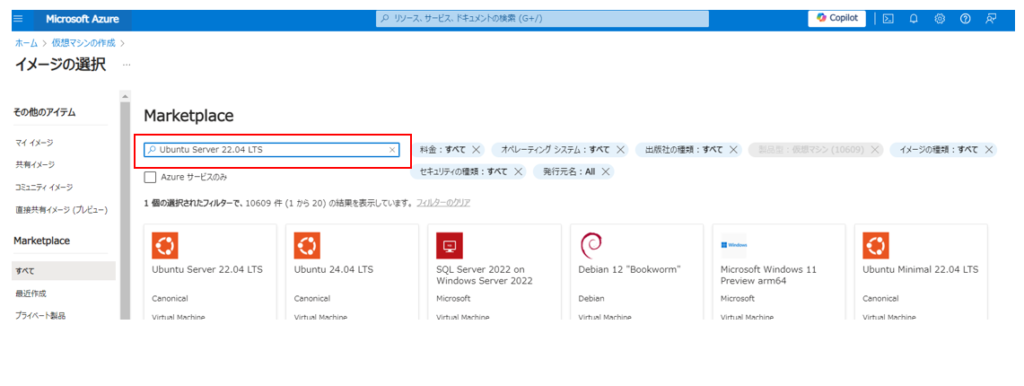1024x386 pixels.
Task: Open the ellipsis menu beside イメージの選択
Action: (x=126, y=65)
